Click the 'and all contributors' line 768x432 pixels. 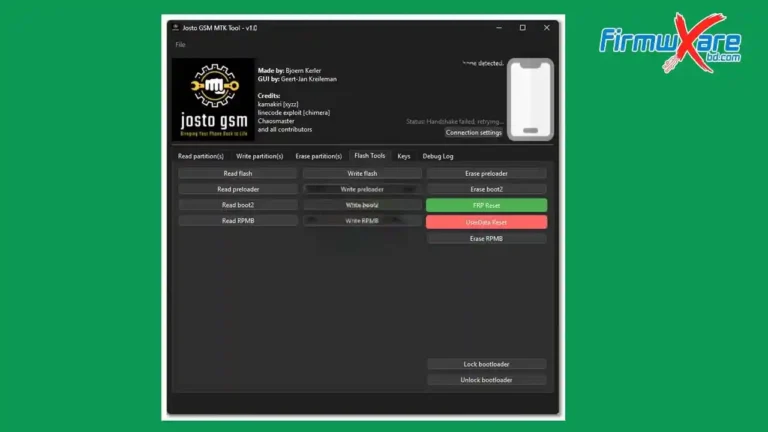[x=285, y=129]
